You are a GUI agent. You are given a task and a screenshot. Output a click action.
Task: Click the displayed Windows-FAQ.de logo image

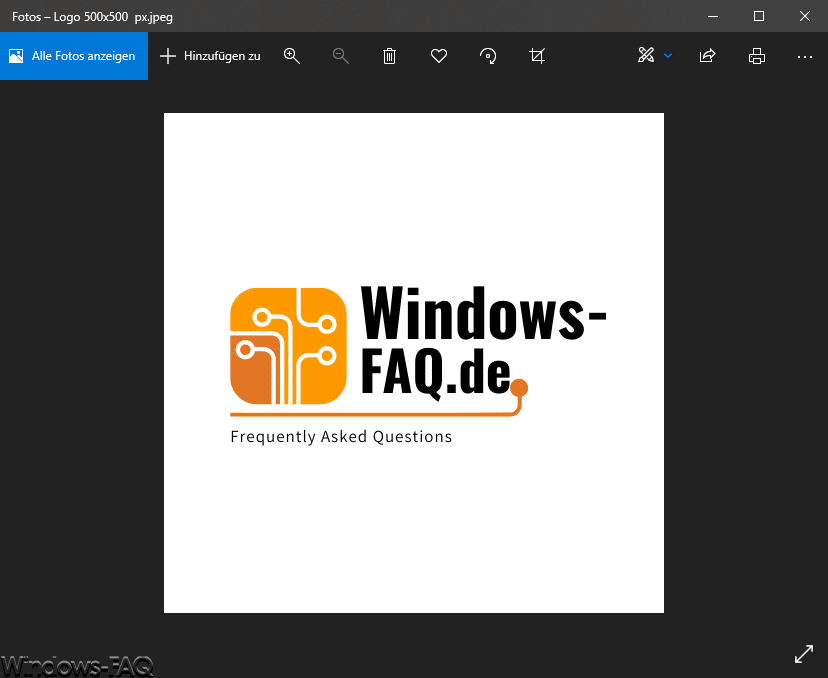[414, 363]
